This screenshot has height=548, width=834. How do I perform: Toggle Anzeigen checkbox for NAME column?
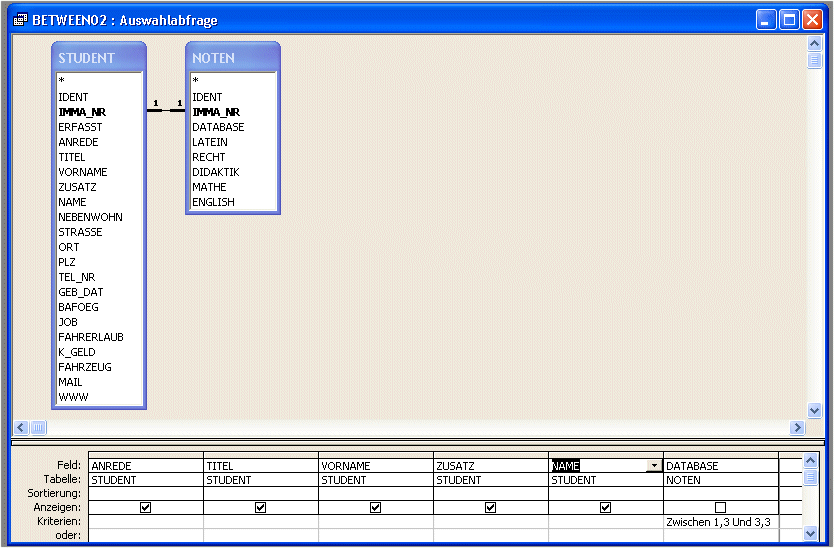tap(605, 507)
